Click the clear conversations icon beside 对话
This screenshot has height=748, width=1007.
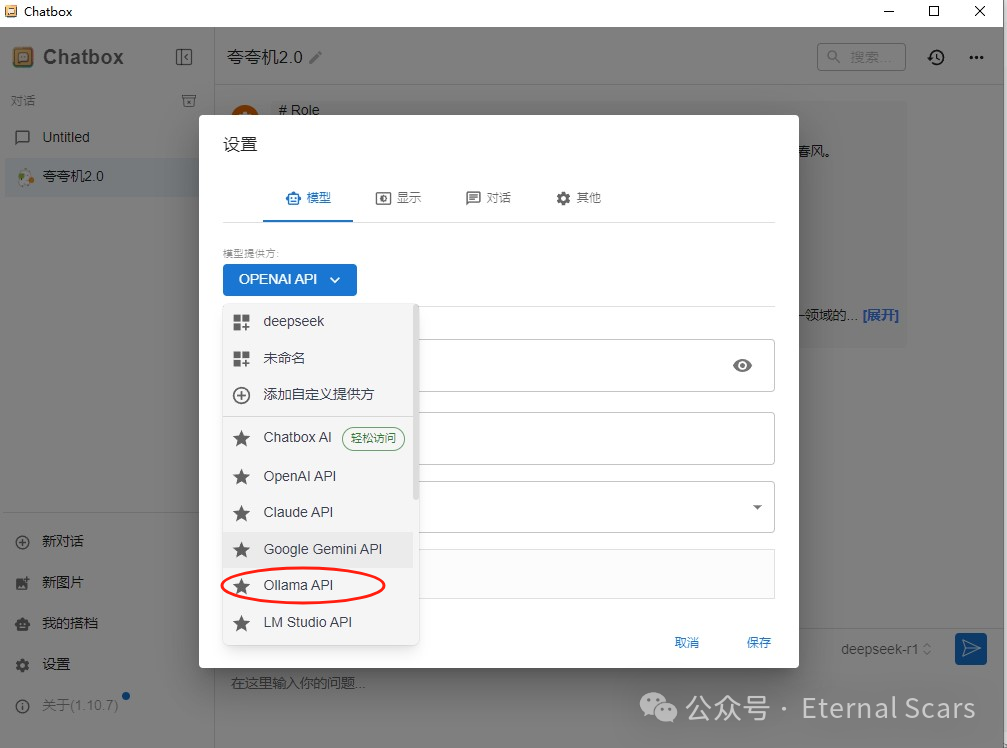click(189, 101)
